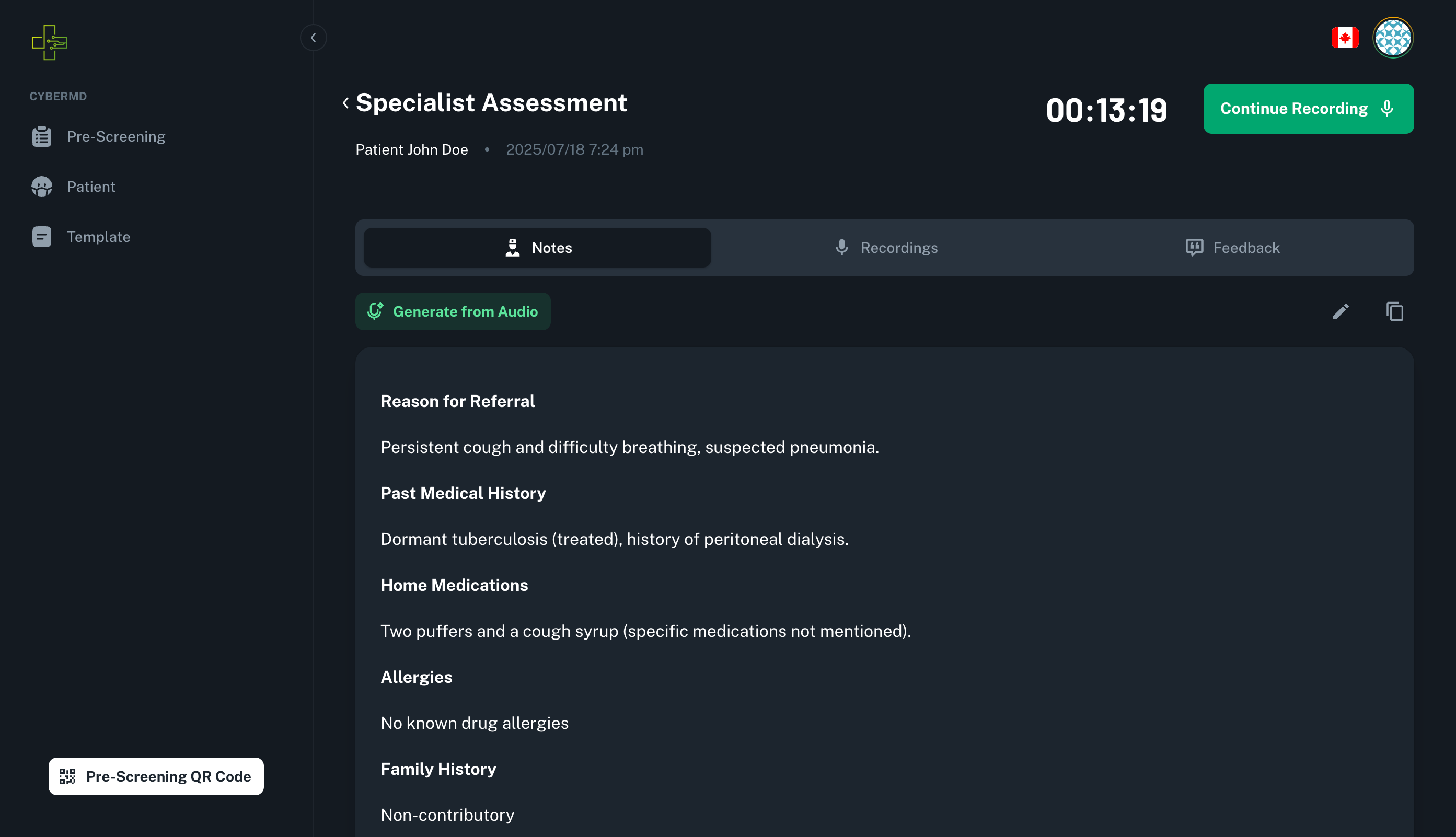The width and height of the screenshot is (1456, 837).
Task: Click the CyberMD cross logo
Action: 50,42
